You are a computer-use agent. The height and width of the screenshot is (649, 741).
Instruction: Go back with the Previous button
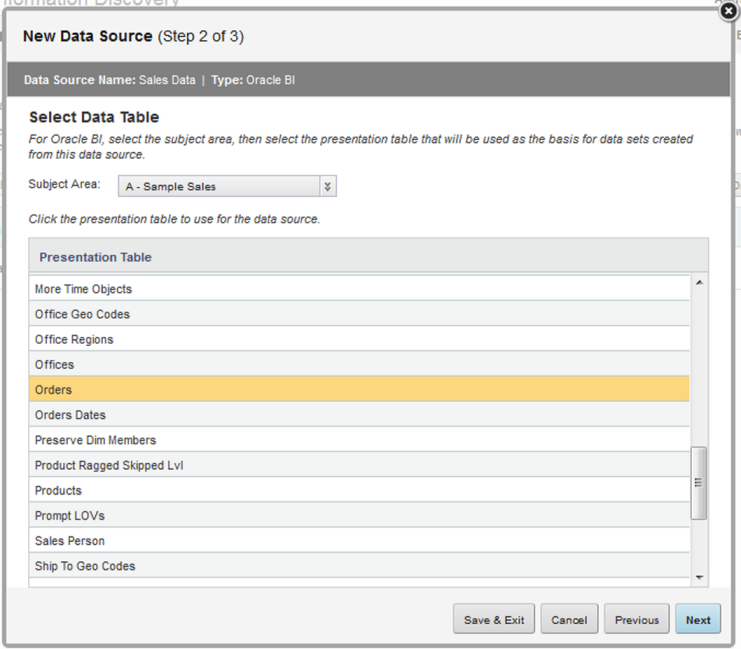point(637,619)
